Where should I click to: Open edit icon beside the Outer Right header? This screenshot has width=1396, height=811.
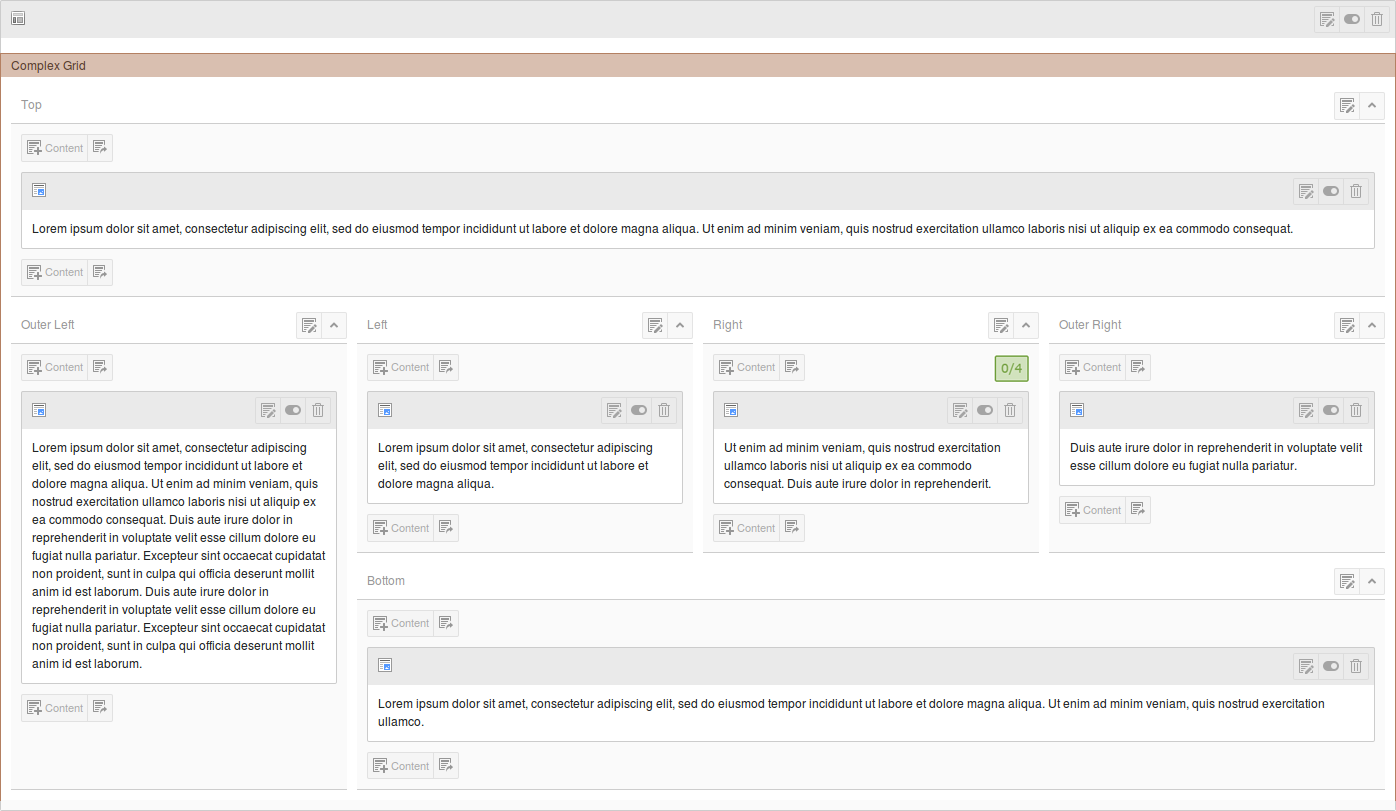point(1347,325)
